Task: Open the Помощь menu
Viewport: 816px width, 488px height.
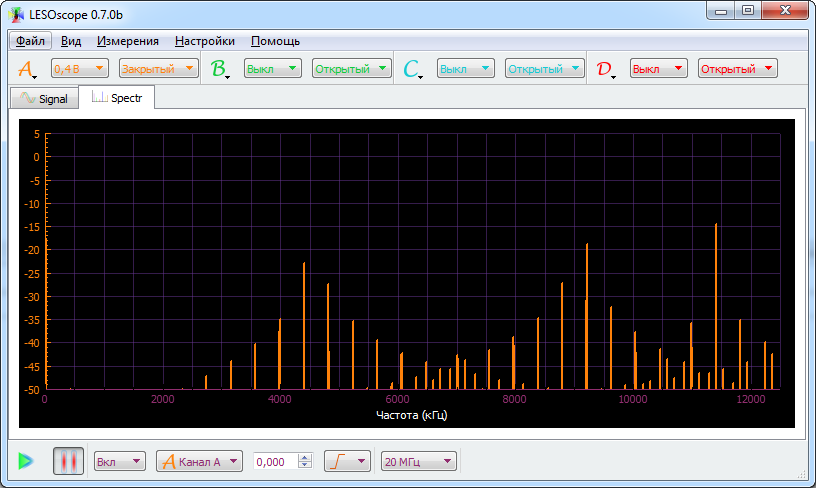Action: (275, 41)
